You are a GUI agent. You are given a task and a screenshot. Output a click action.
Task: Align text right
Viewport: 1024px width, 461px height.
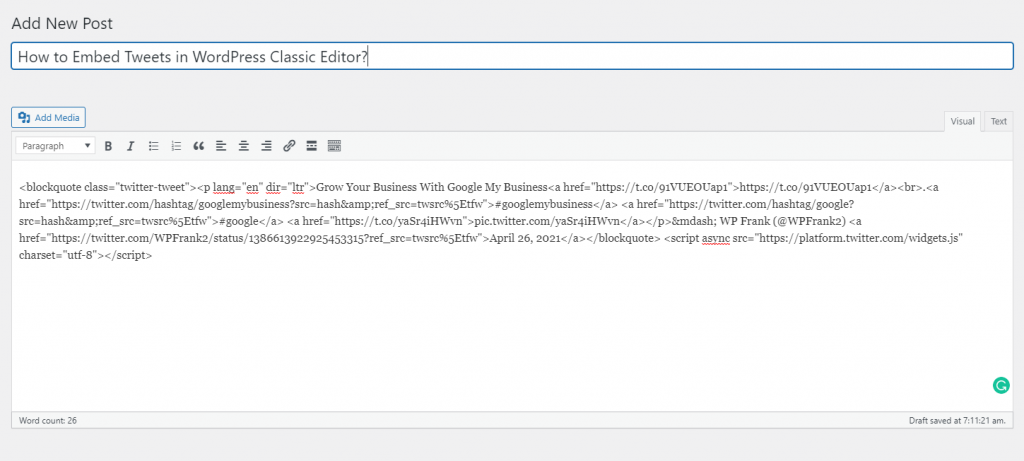coord(266,146)
